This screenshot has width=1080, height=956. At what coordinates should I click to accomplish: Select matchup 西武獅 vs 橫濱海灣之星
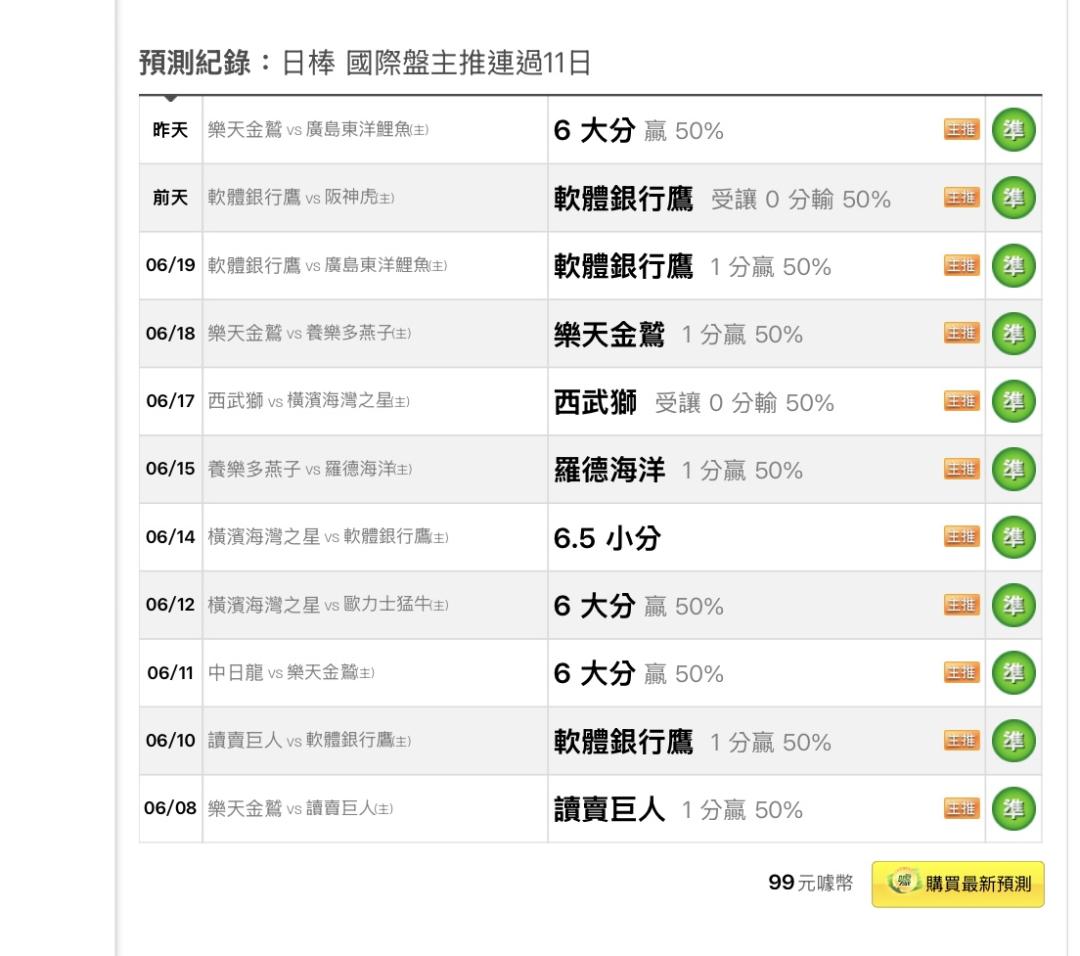[309, 401]
